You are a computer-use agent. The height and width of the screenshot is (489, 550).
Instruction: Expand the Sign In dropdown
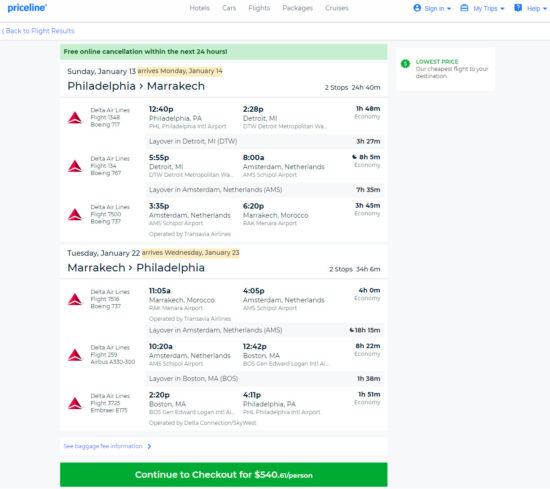pyautogui.click(x=438, y=8)
